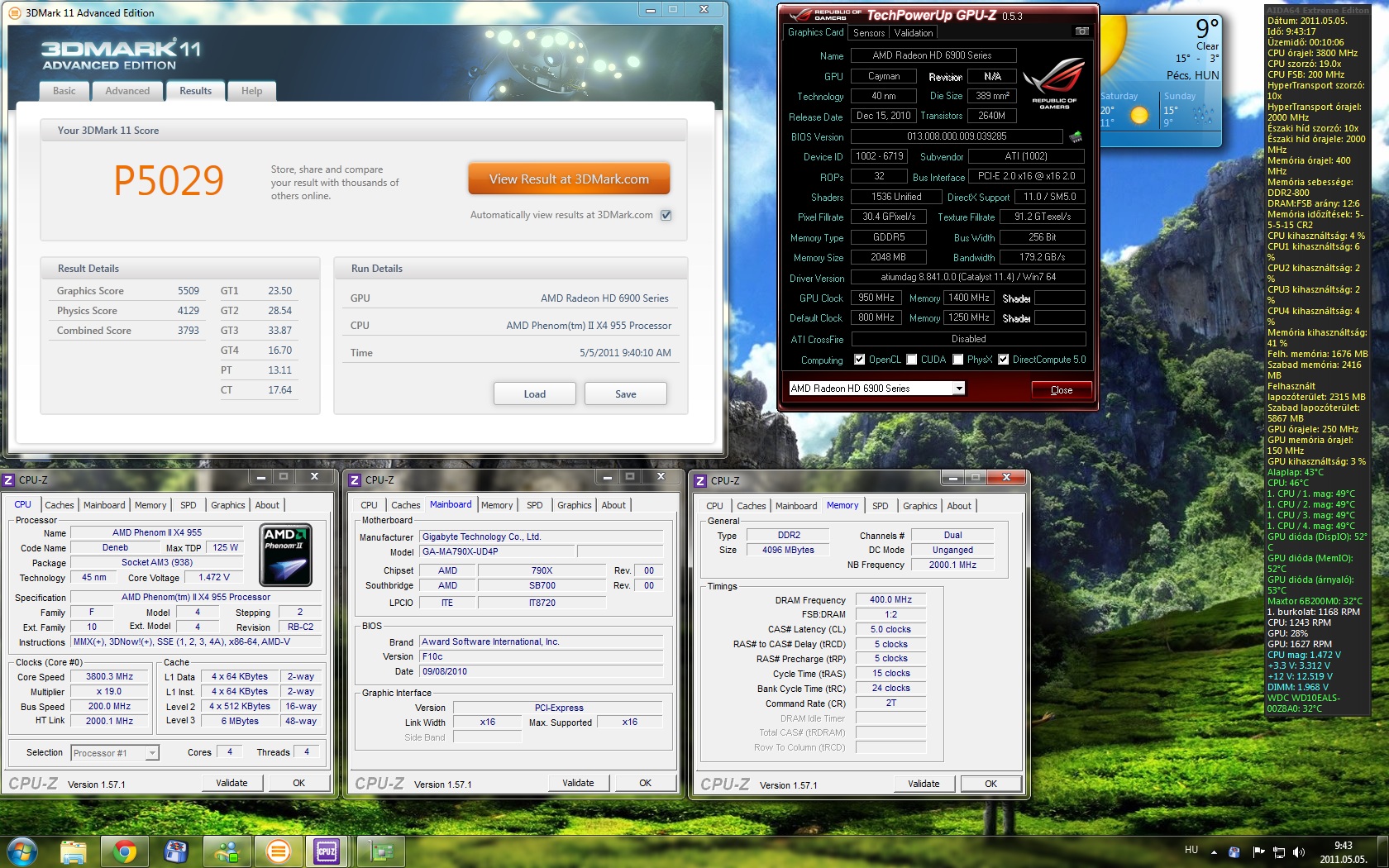This screenshot has height=868, width=1389.
Task: Click the P5029 score text
Action: [169, 180]
